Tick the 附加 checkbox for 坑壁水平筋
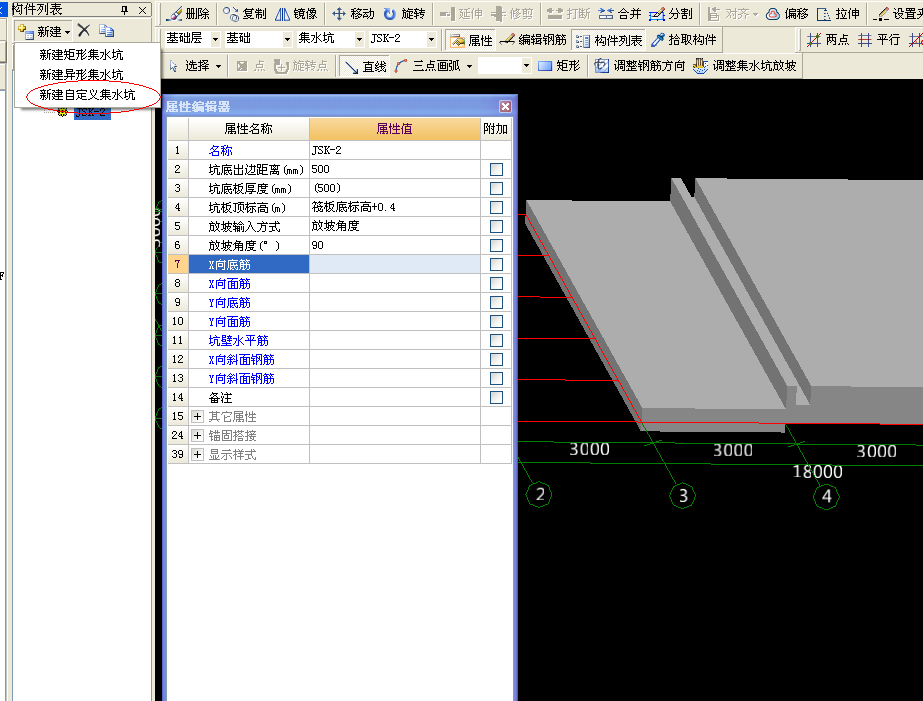923x701 pixels. click(496, 340)
